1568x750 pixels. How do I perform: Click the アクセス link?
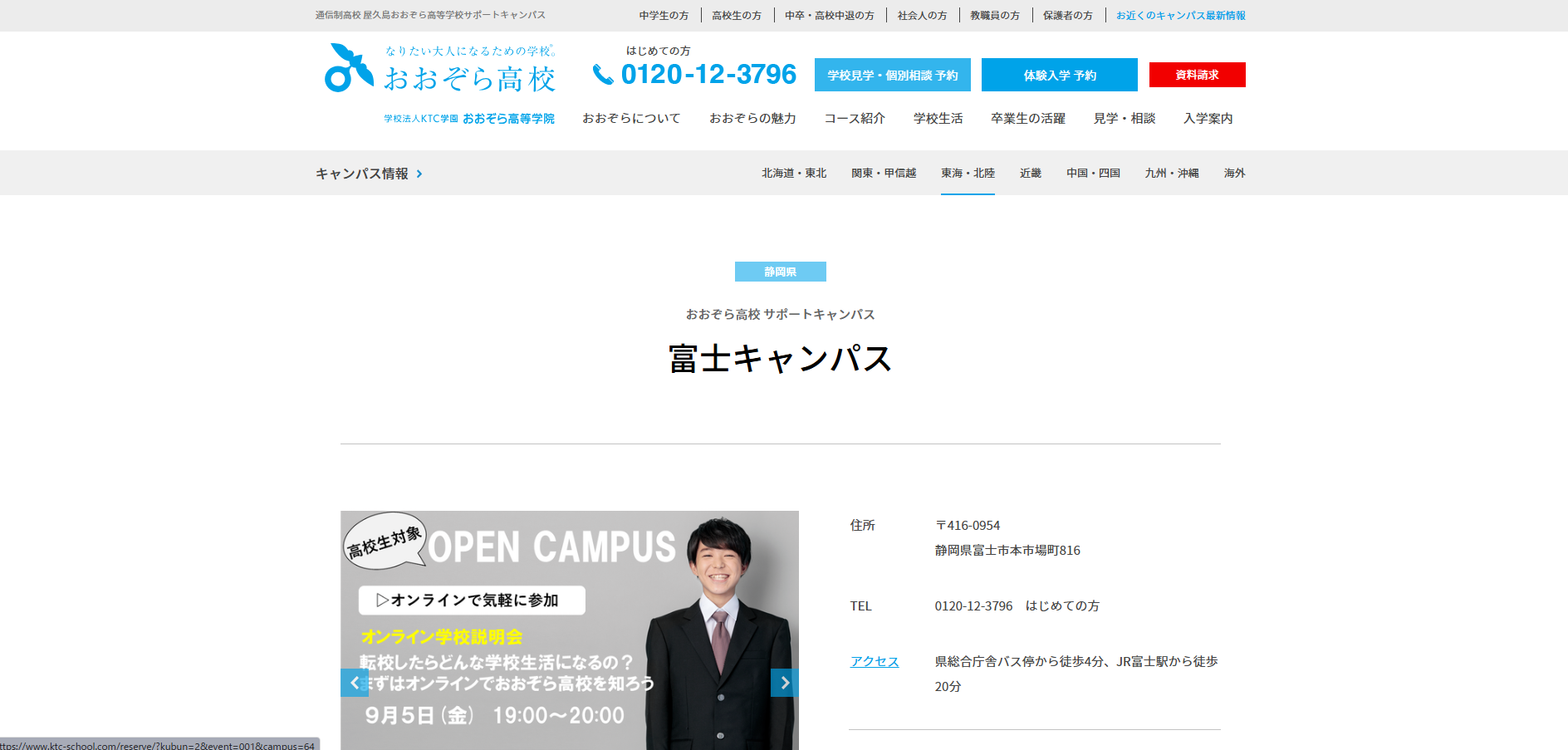point(874,661)
